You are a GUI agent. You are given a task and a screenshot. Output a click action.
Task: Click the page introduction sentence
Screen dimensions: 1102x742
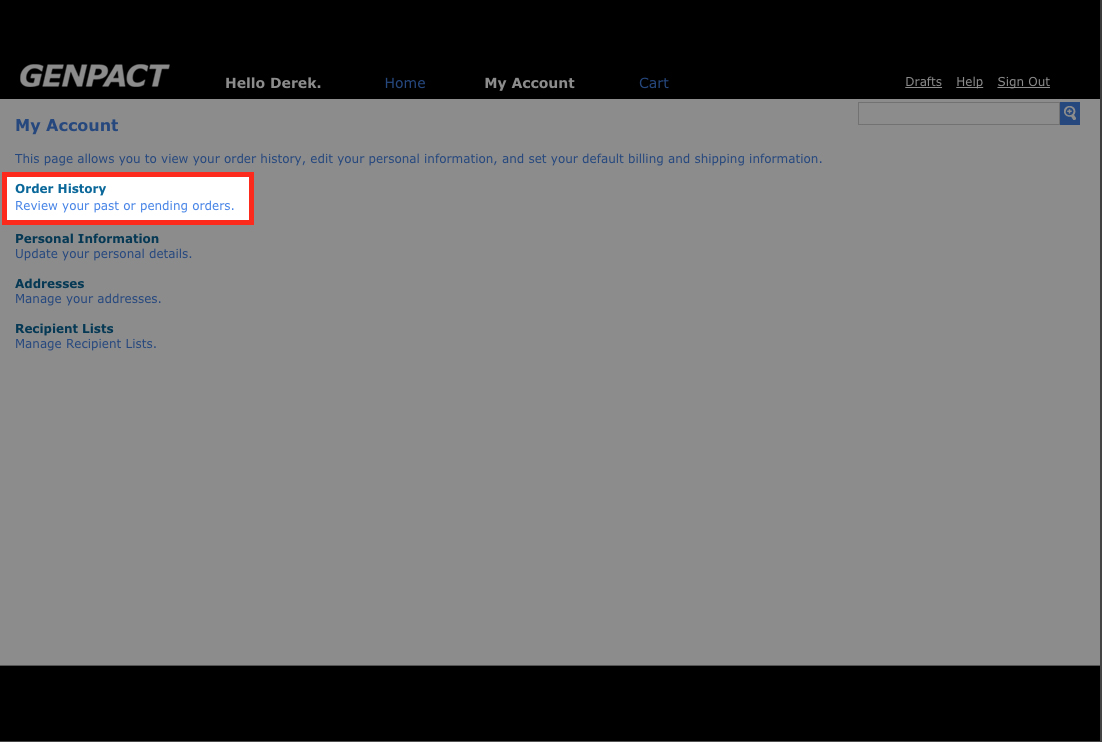click(x=418, y=159)
